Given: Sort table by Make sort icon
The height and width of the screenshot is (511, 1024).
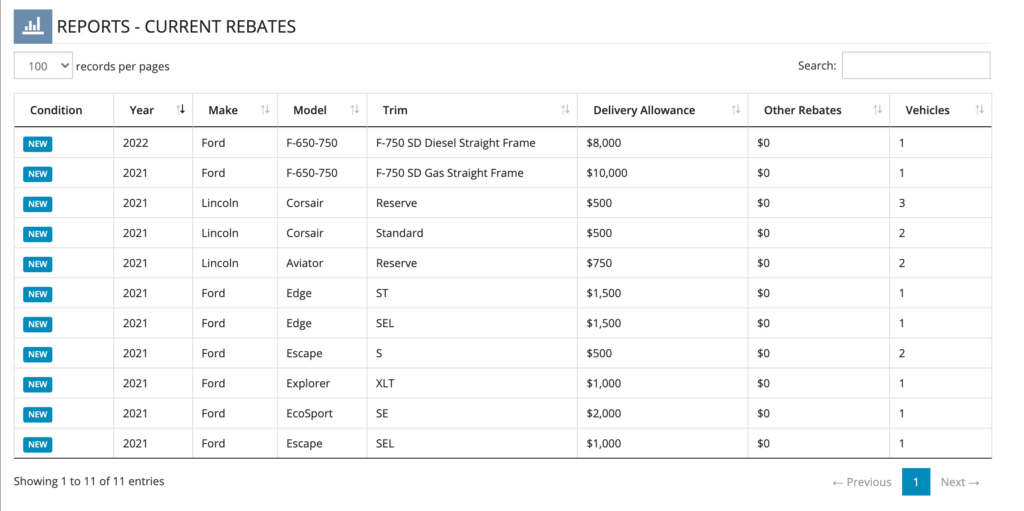Looking at the screenshot, I should tap(265, 110).
